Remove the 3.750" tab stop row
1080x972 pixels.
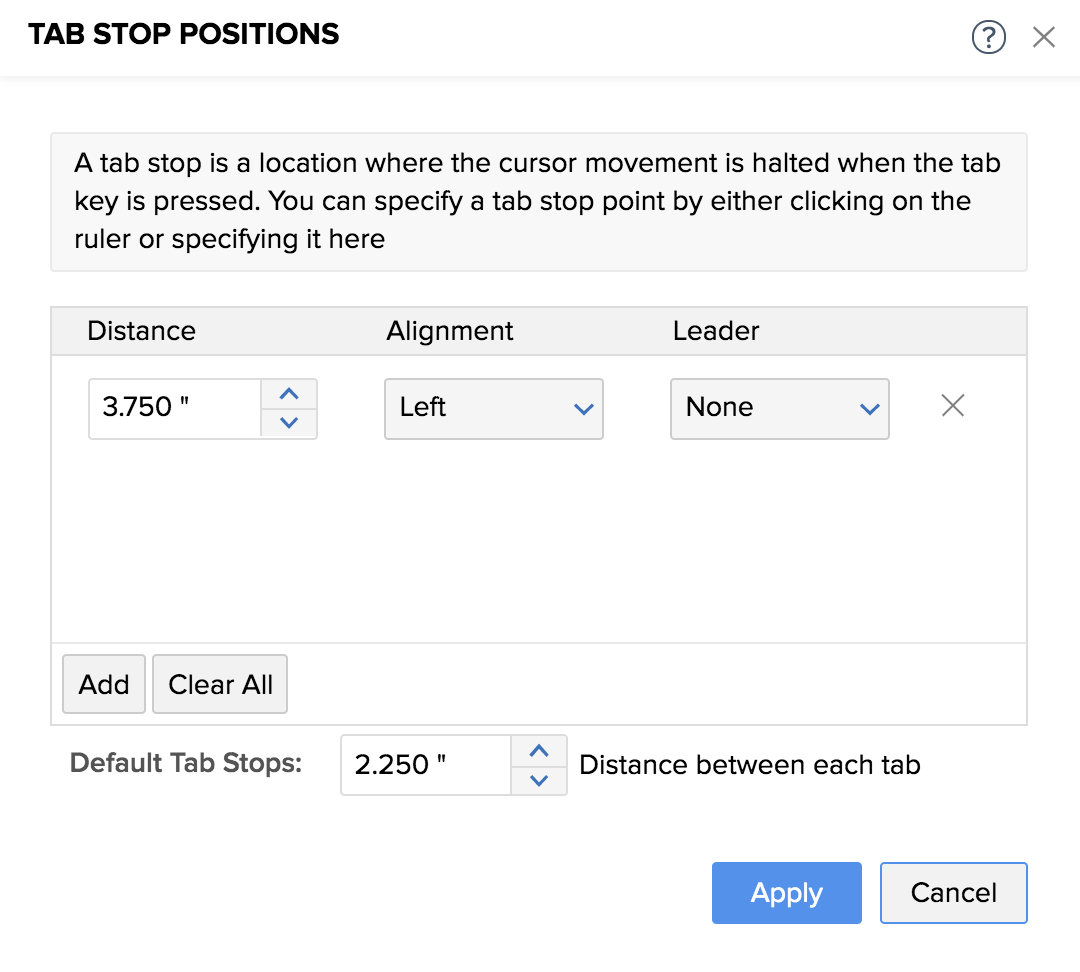tap(953, 406)
